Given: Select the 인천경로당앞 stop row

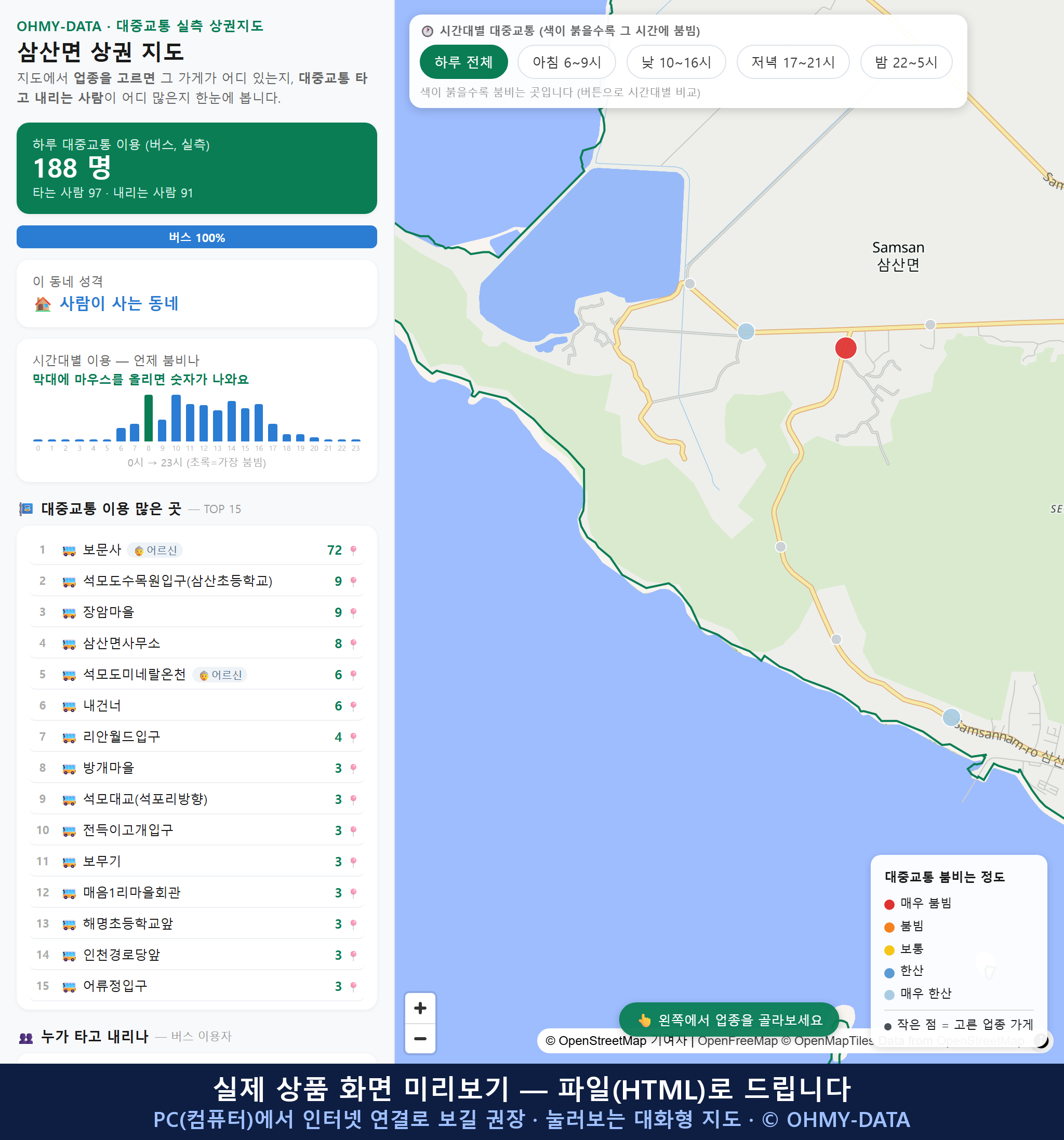Looking at the screenshot, I should pyautogui.click(x=197, y=955).
